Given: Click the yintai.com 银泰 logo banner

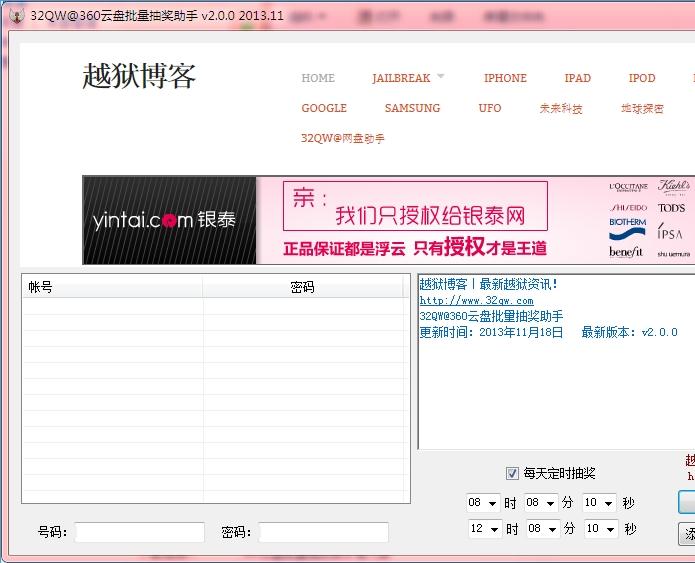Looking at the screenshot, I should pyautogui.click(x=169, y=220).
